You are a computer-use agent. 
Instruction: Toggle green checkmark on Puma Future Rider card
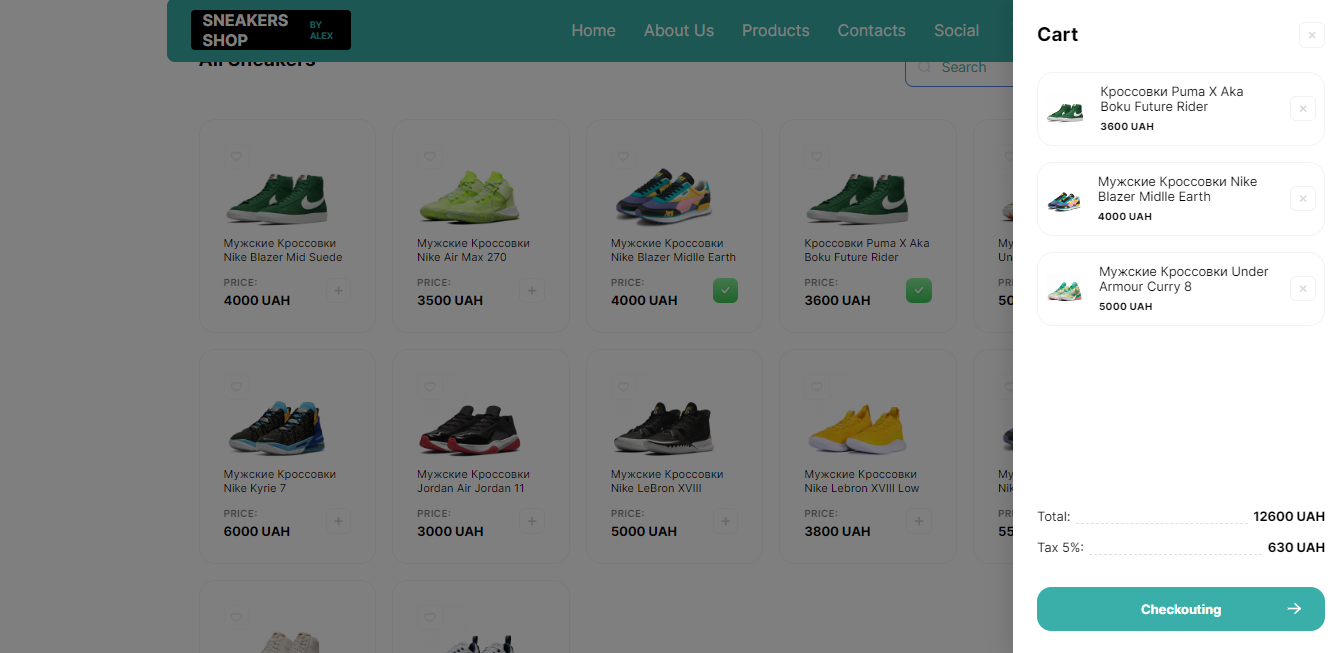(919, 291)
